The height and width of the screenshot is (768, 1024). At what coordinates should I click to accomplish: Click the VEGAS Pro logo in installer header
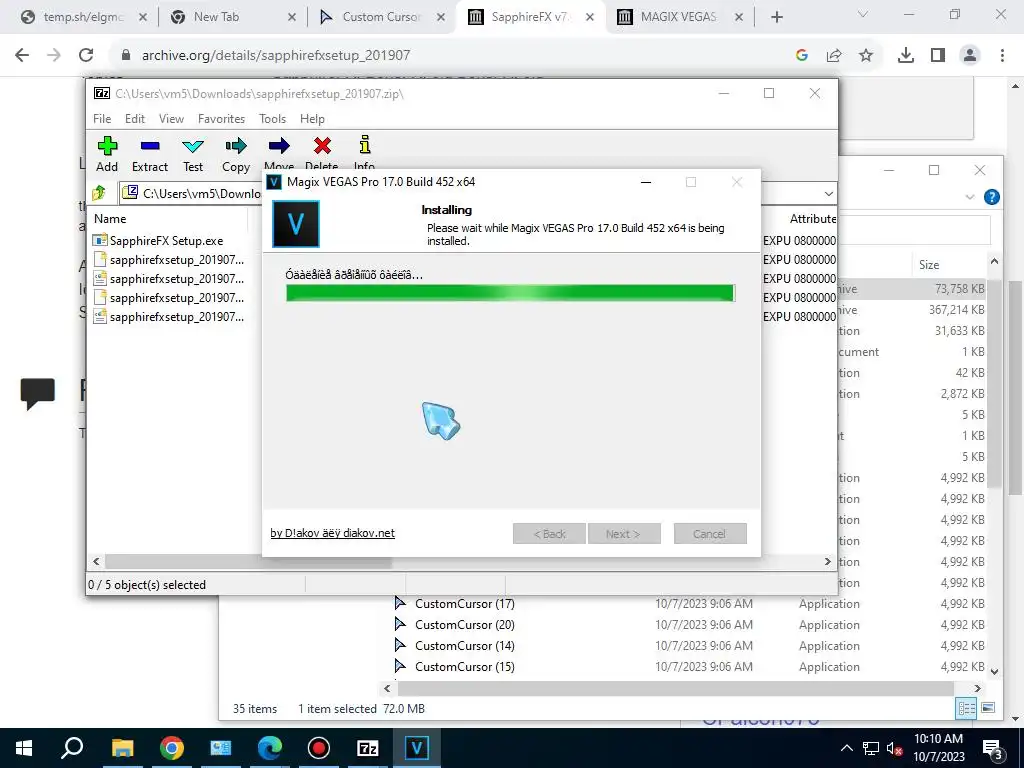pos(296,224)
